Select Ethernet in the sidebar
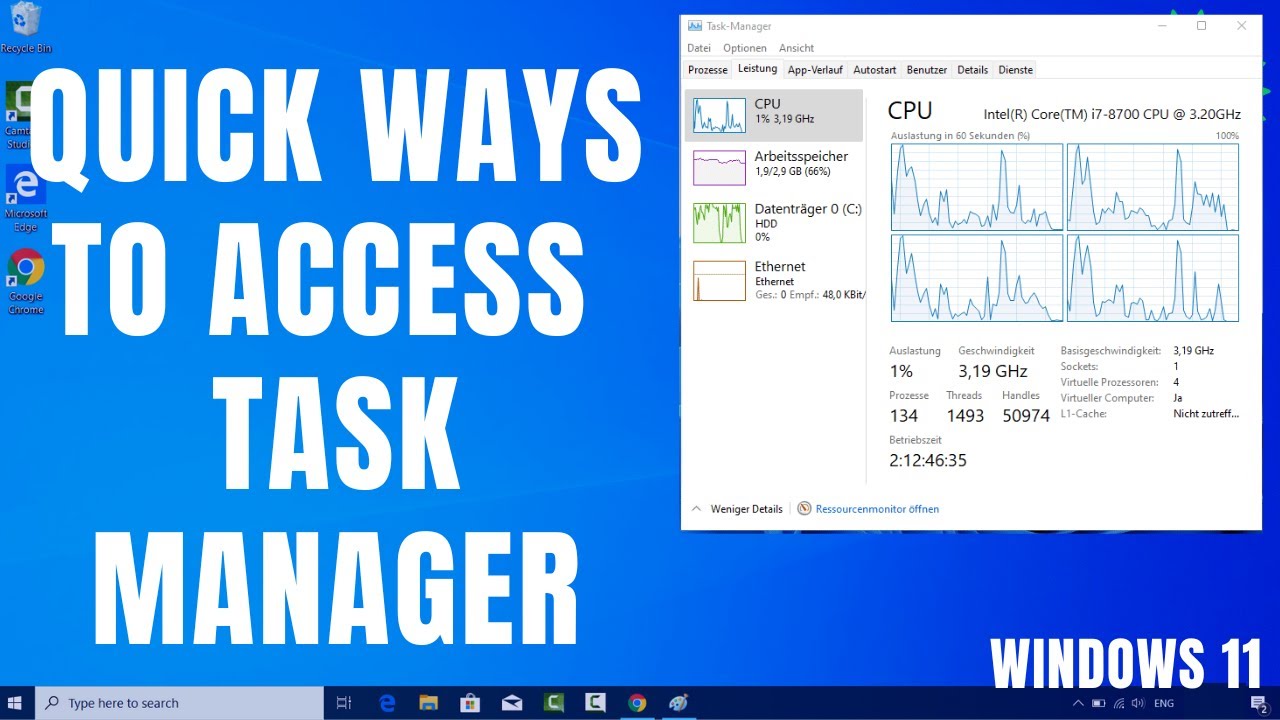The image size is (1280, 720). coord(774,280)
